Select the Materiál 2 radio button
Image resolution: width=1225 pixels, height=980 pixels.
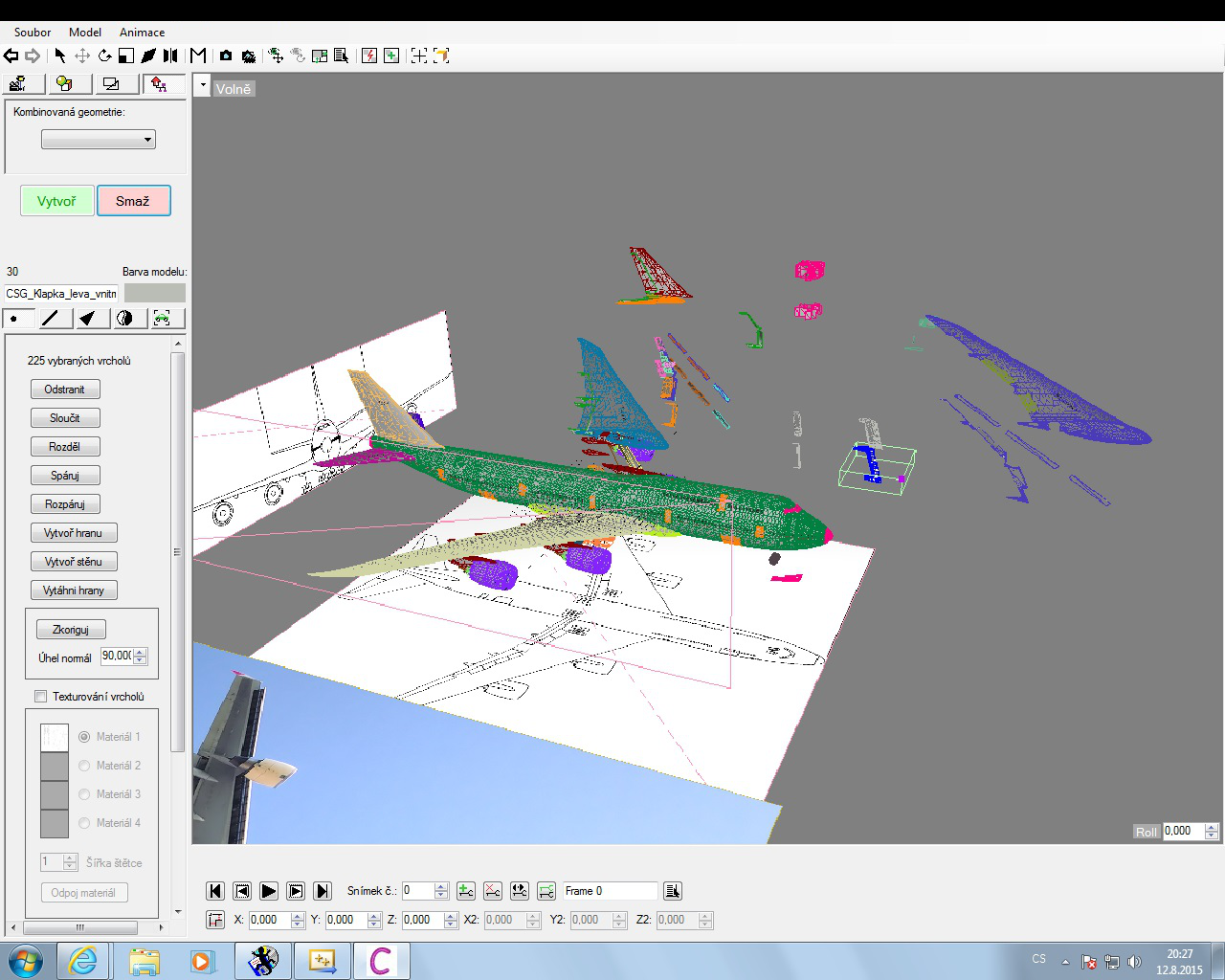click(84, 766)
